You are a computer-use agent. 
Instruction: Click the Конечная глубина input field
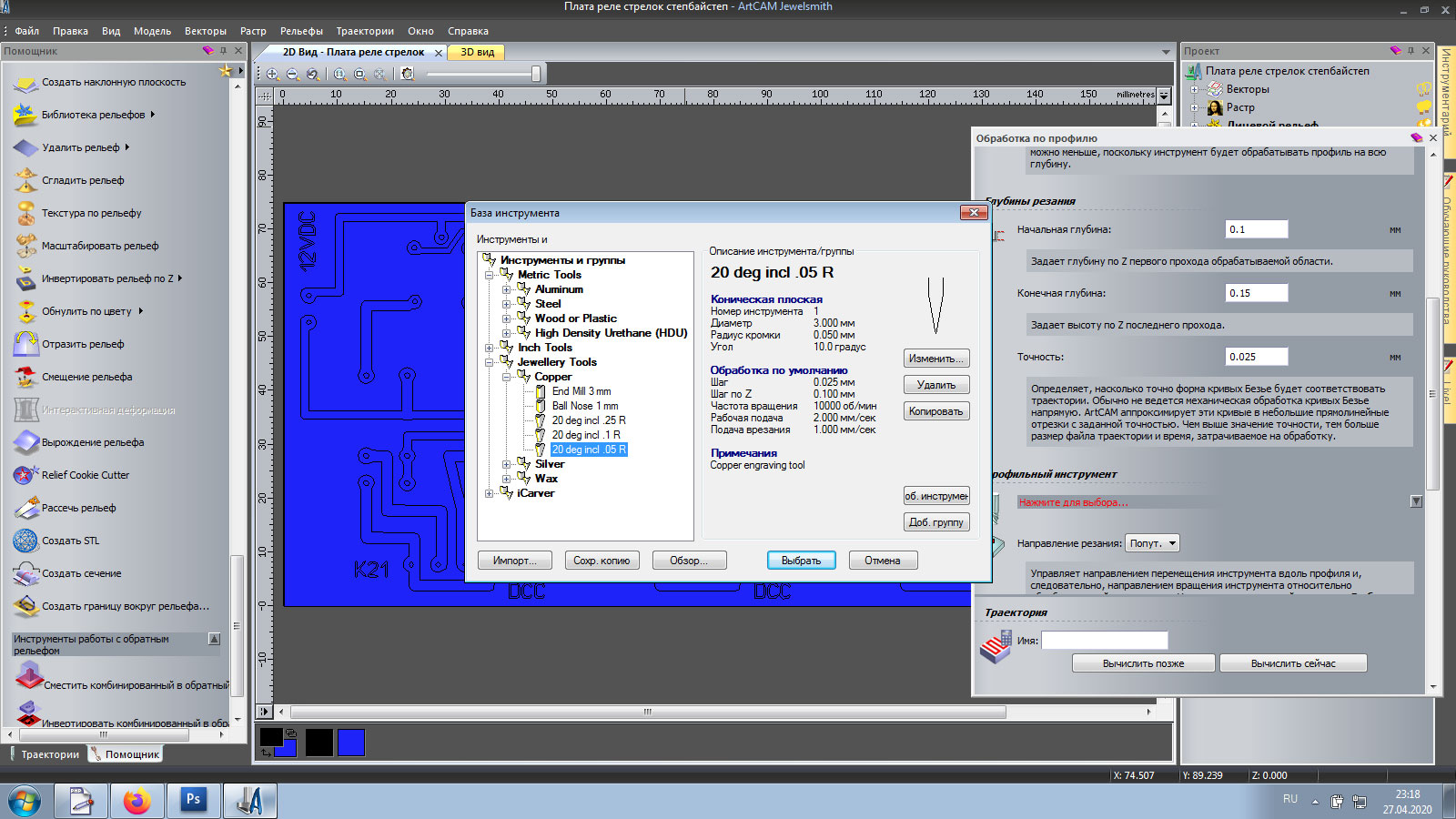pyautogui.click(x=1257, y=293)
